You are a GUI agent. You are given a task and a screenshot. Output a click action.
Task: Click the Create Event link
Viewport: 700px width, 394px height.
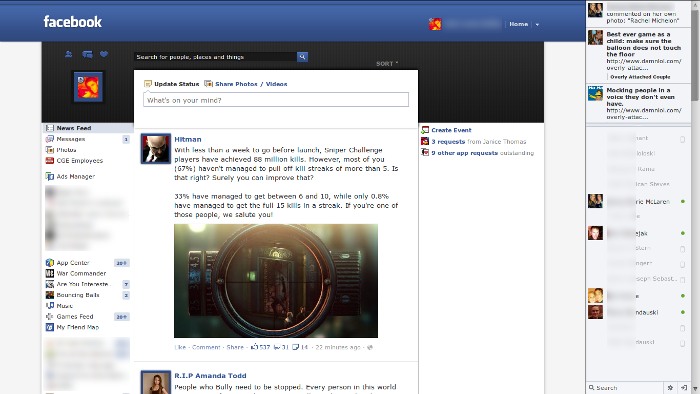451,130
